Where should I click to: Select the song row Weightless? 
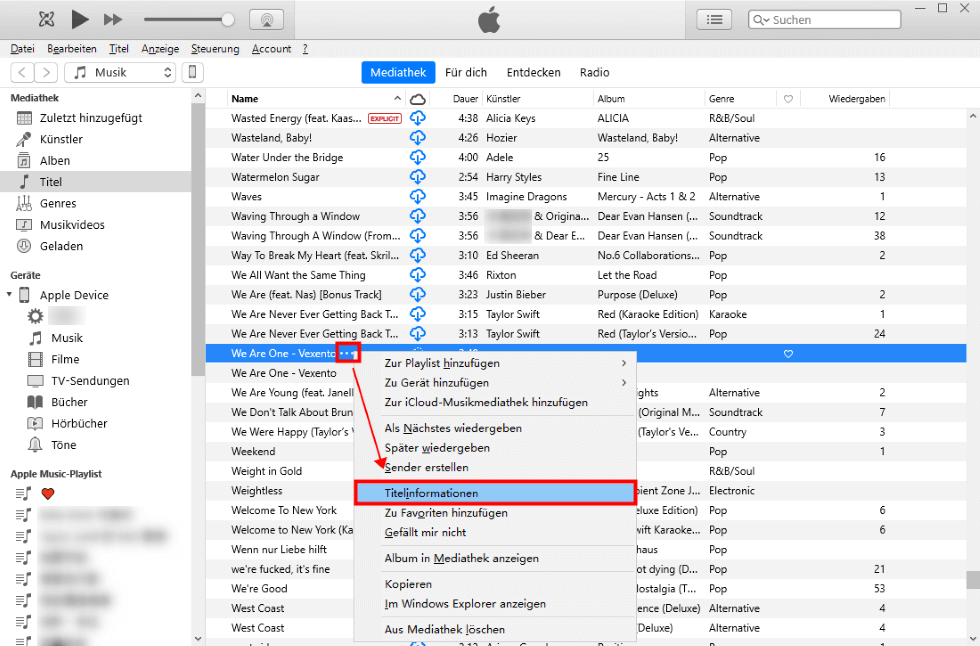256,490
